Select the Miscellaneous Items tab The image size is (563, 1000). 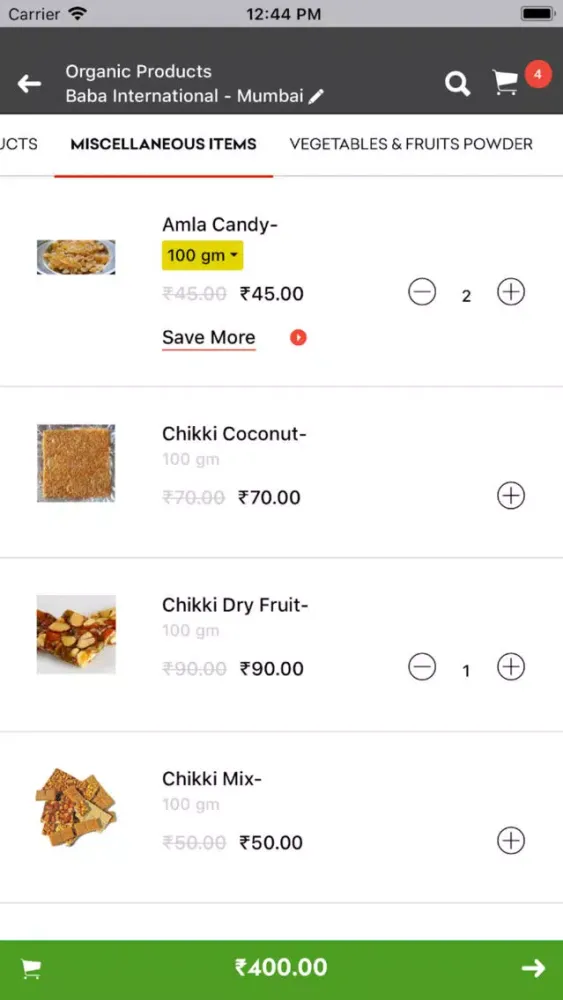click(x=164, y=144)
